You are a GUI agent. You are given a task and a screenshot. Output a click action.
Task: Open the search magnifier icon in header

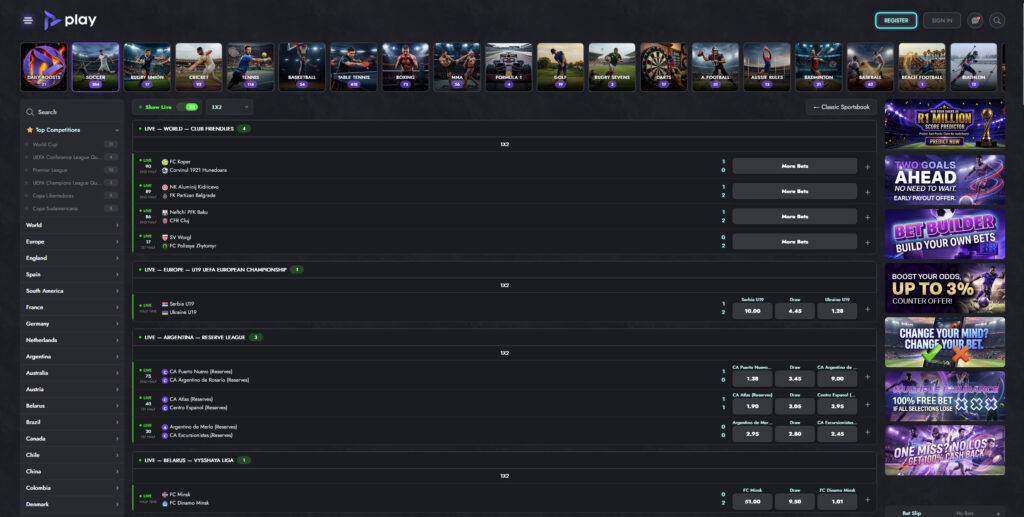(997, 20)
